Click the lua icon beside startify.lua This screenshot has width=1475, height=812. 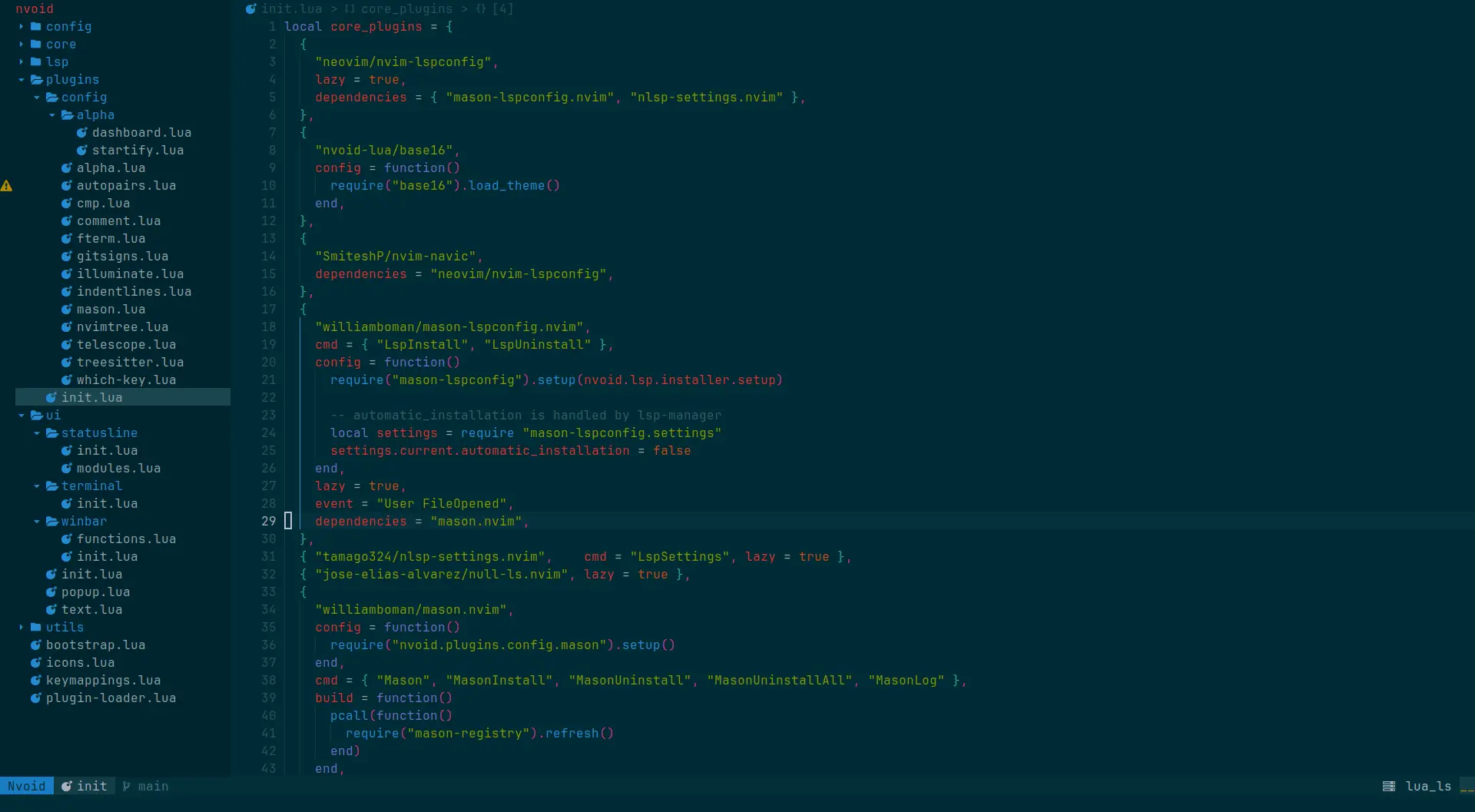pyautogui.click(x=82, y=151)
